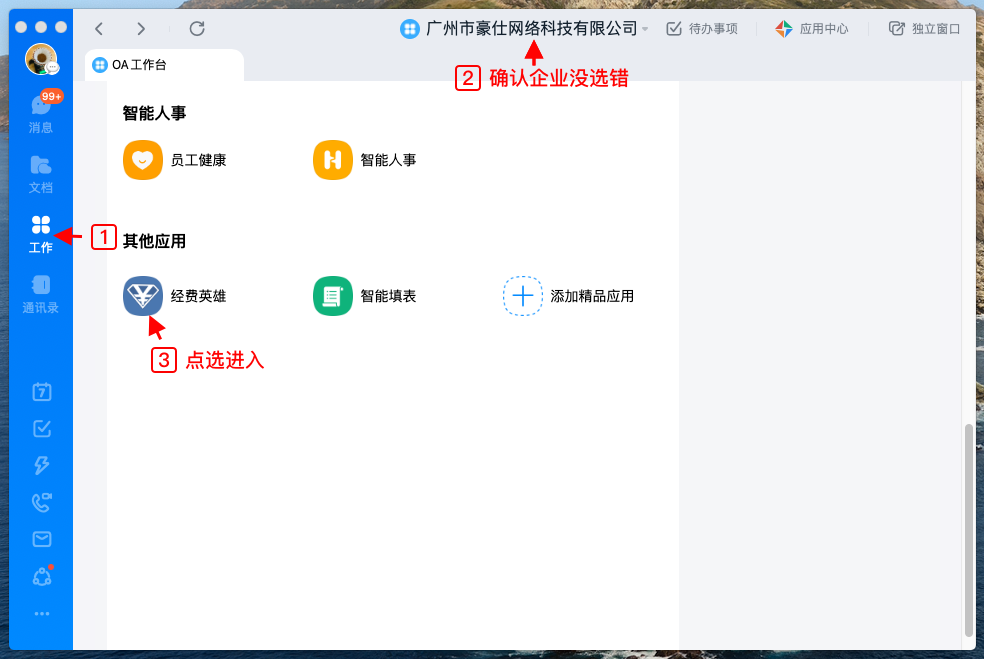984x659 pixels.
Task: Expand the company switcher dropdown arrow
Action: click(645, 29)
